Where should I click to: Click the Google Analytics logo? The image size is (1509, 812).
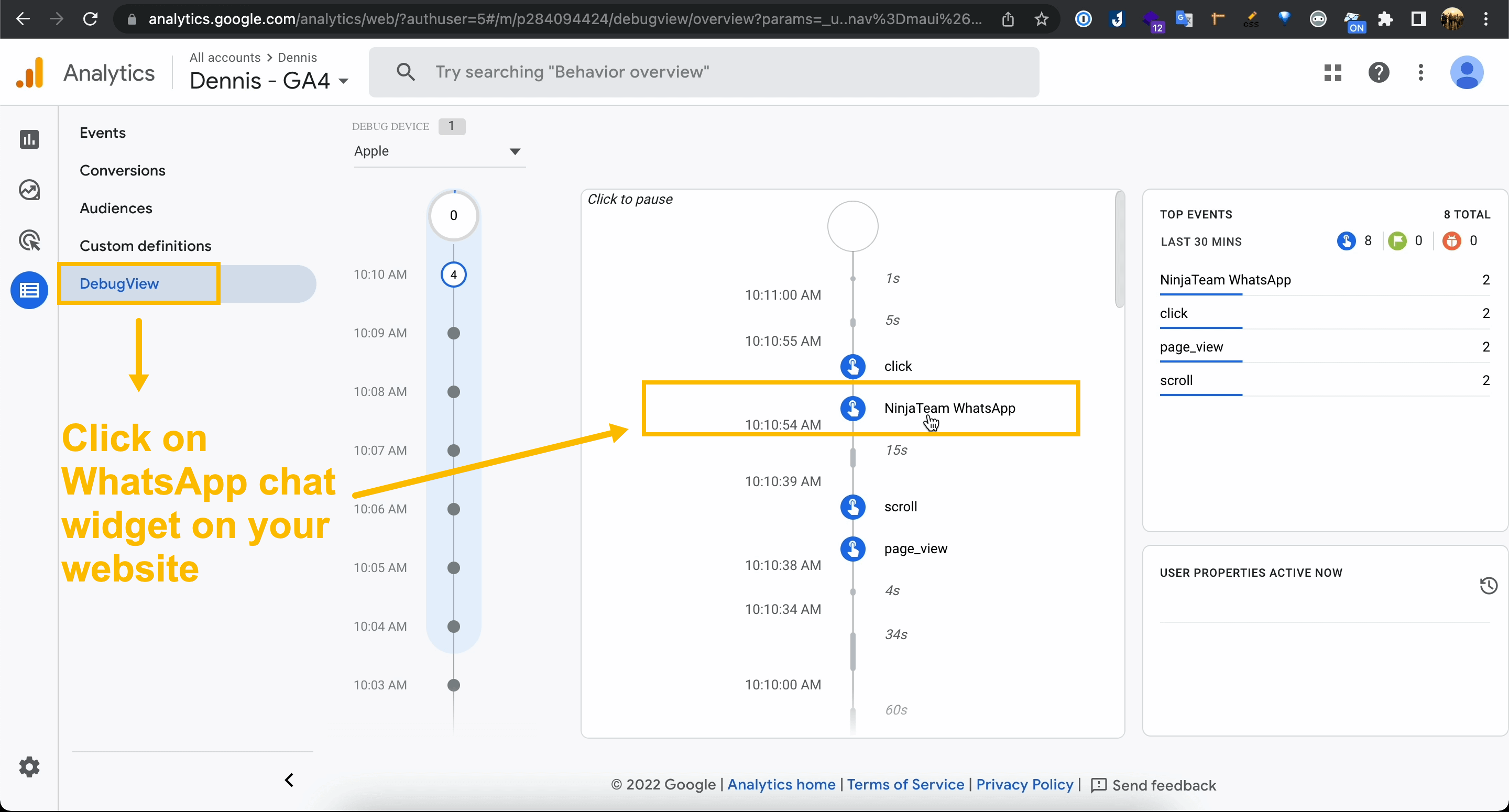[x=30, y=73]
